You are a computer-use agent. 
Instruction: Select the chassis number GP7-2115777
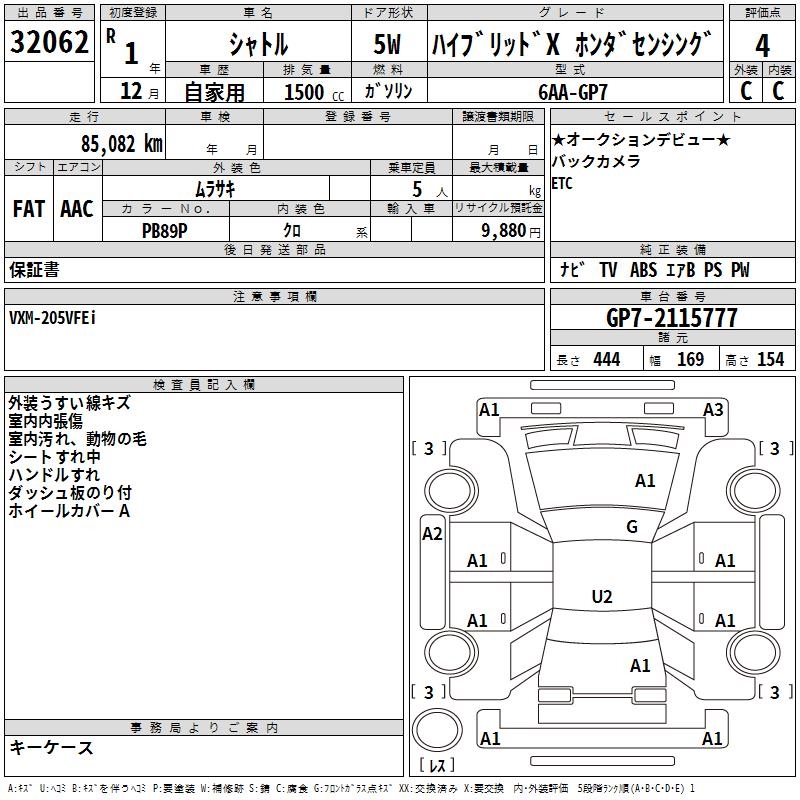pyautogui.click(x=672, y=318)
